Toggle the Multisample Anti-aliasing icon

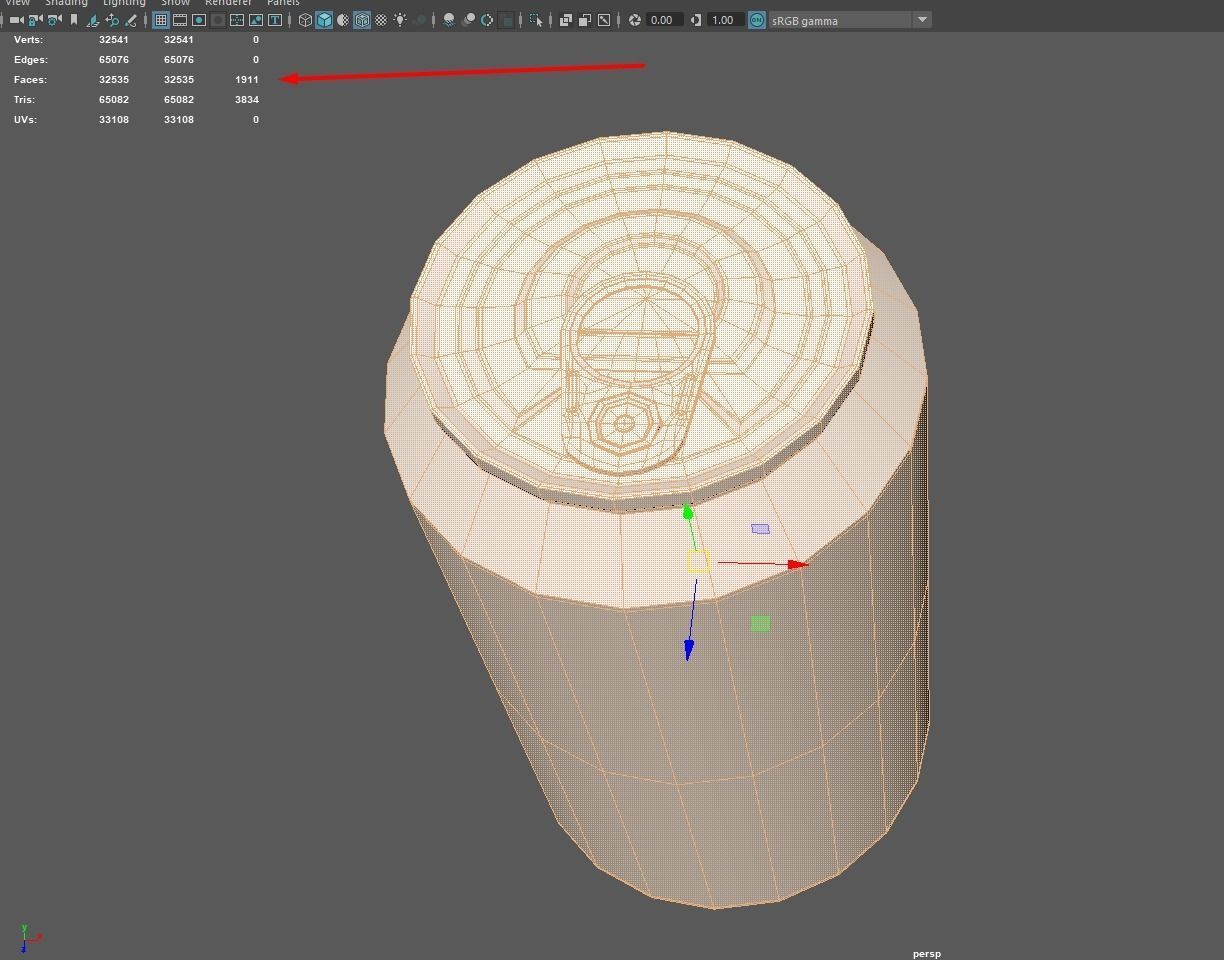click(x=487, y=20)
